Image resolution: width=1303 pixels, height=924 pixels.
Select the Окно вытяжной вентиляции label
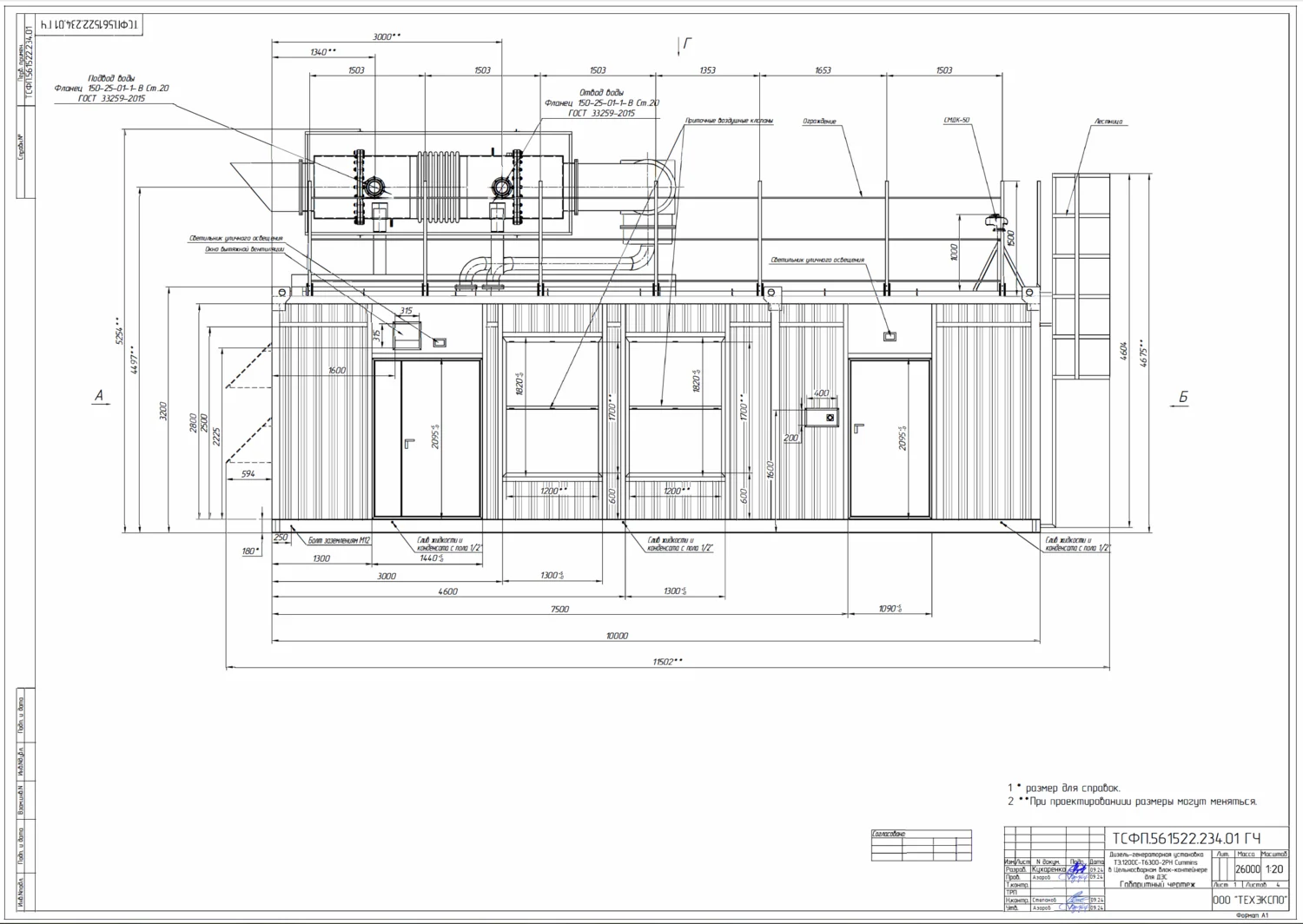tap(244, 249)
